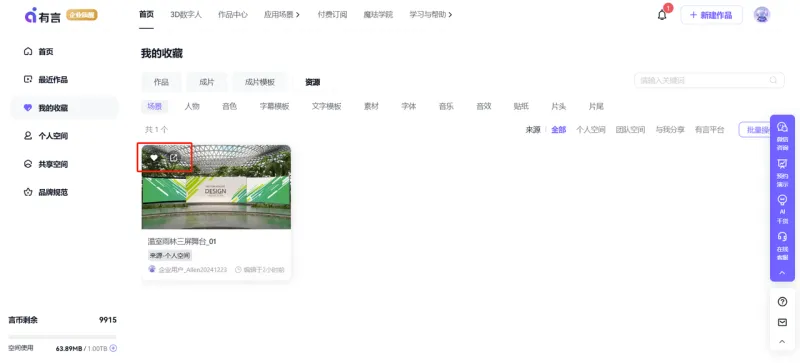Select the 贴纸 resource category
Image resolution: width=800 pixels, height=363 pixels.
point(521,106)
